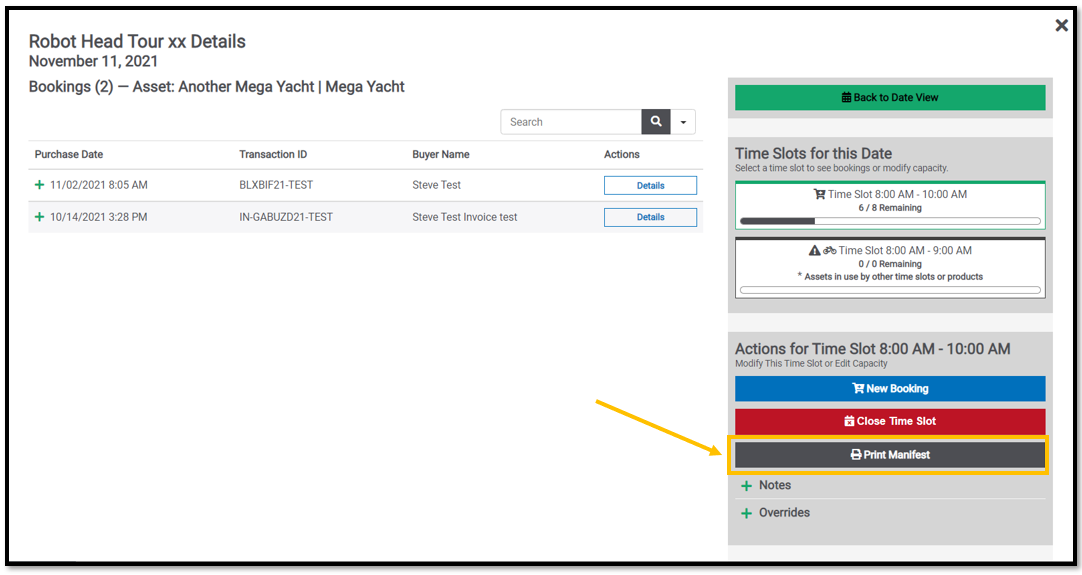Click the search magnifier button
Image resolution: width=1082 pixels, height=575 pixels.
coord(656,121)
